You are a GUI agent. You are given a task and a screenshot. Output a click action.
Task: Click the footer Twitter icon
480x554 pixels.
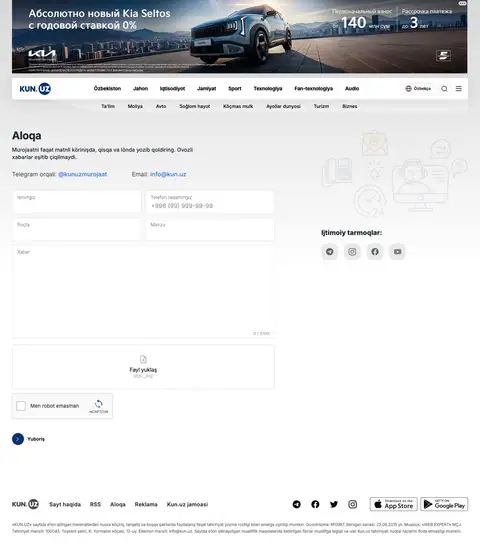334,504
